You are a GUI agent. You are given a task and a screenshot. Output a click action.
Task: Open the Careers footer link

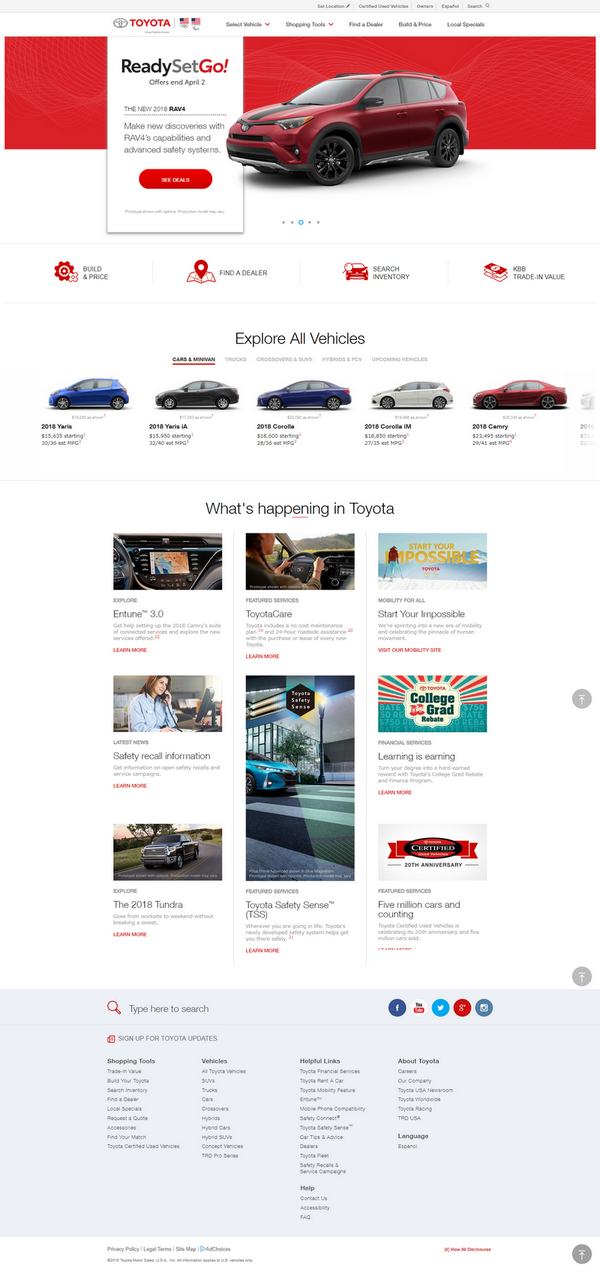(x=407, y=1071)
